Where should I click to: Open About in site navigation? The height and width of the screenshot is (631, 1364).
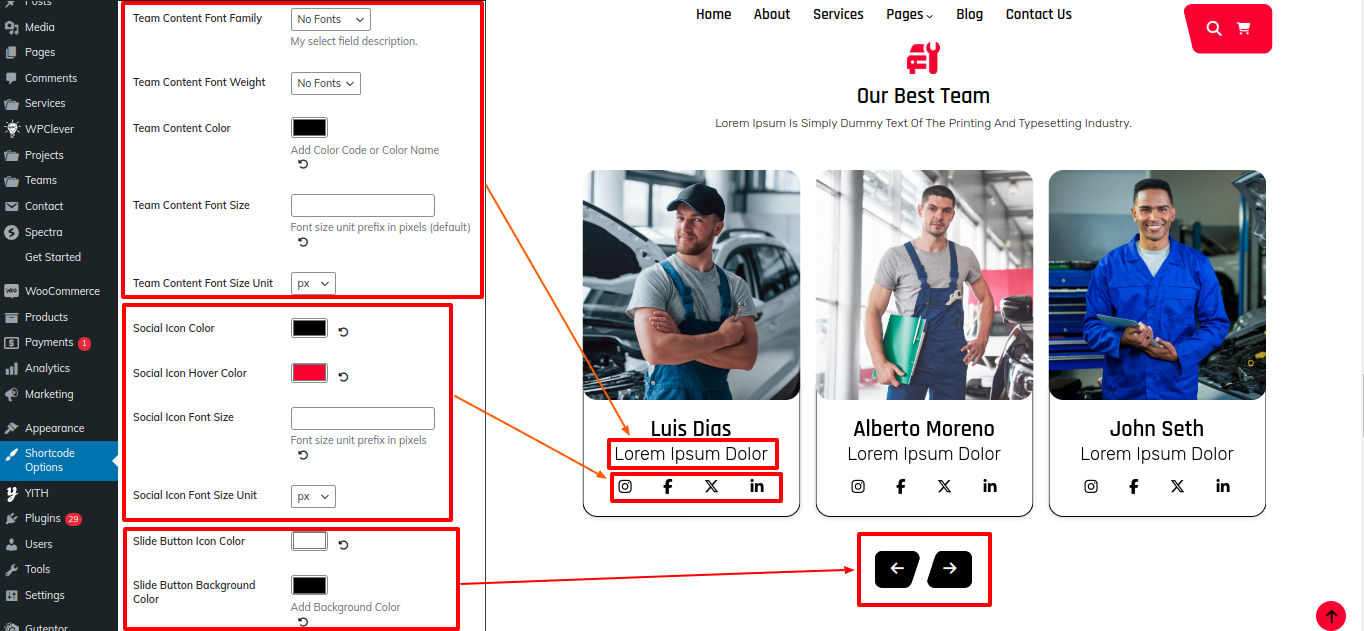click(x=772, y=14)
